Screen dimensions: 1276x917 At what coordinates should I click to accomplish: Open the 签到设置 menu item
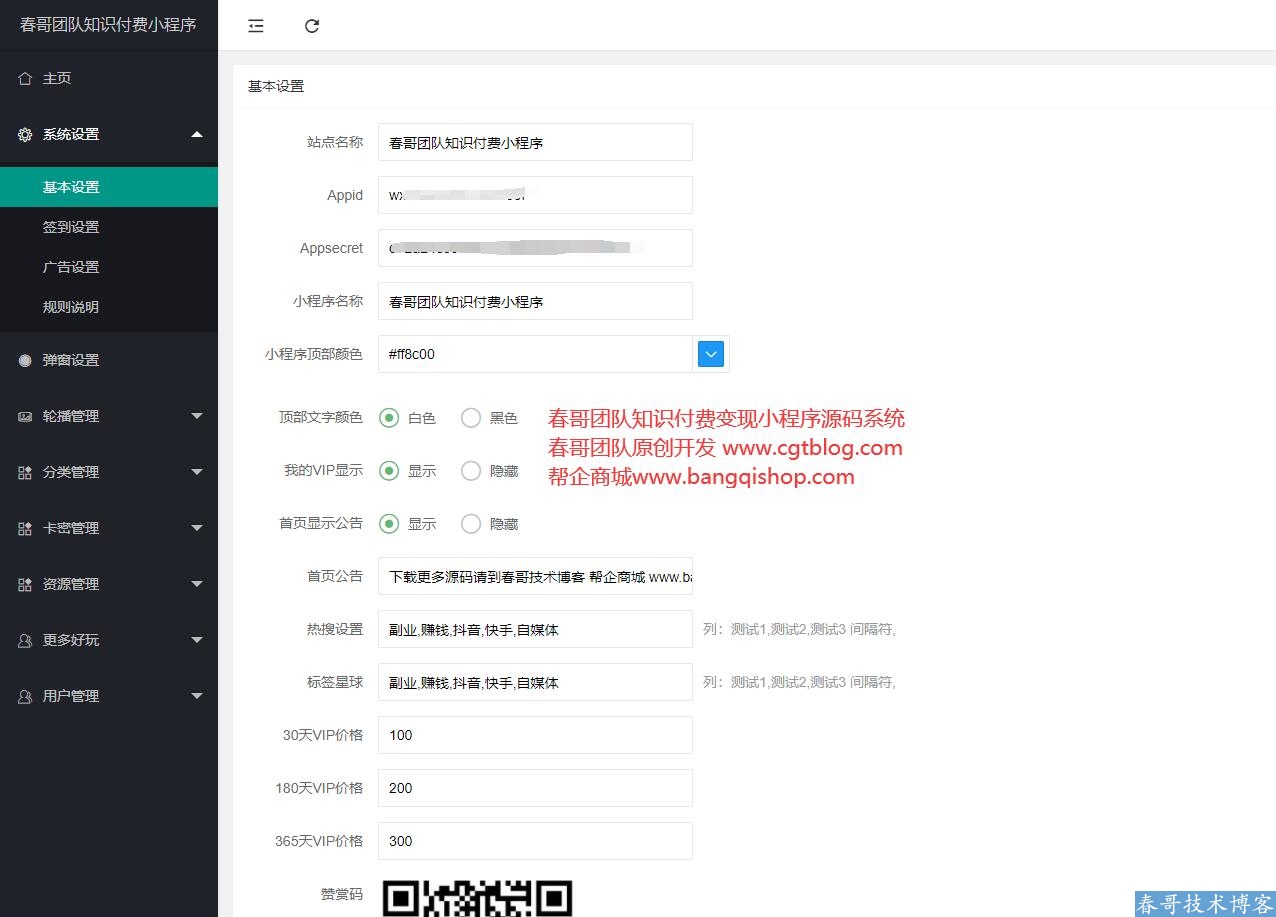coord(71,227)
